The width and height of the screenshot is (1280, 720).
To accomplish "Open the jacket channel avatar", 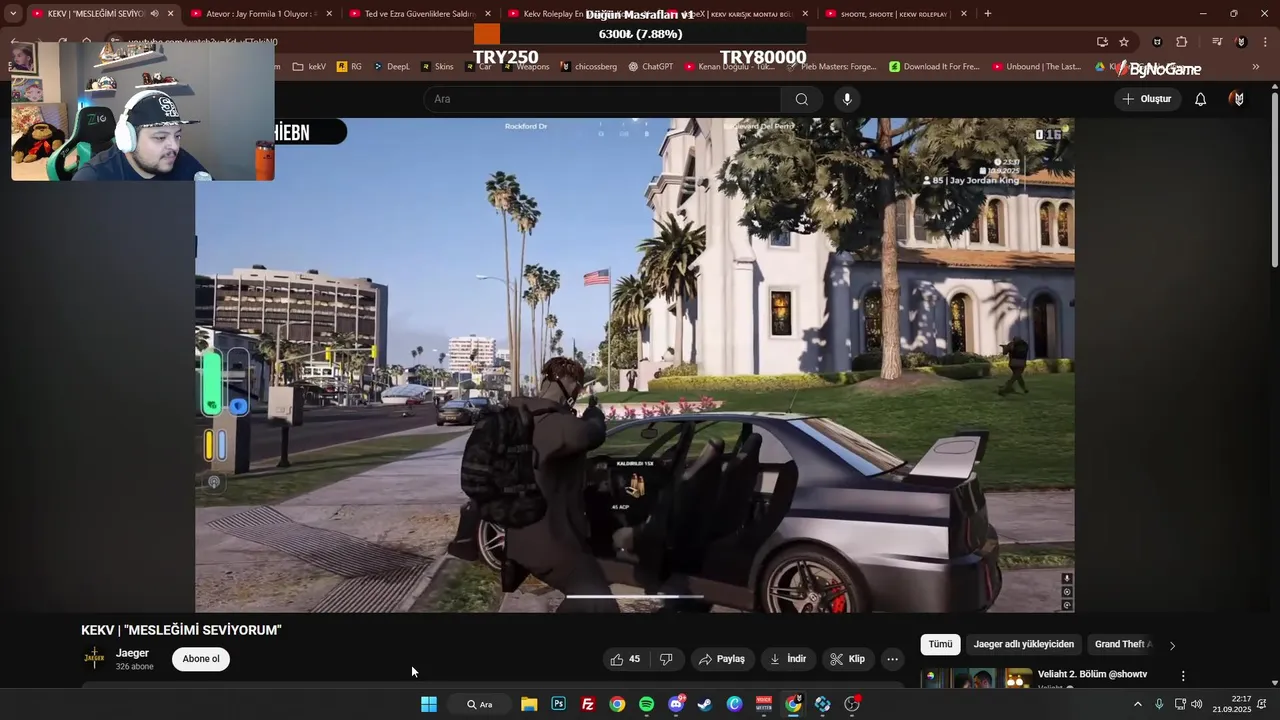I will pyautogui.click(x=94, y=658).
